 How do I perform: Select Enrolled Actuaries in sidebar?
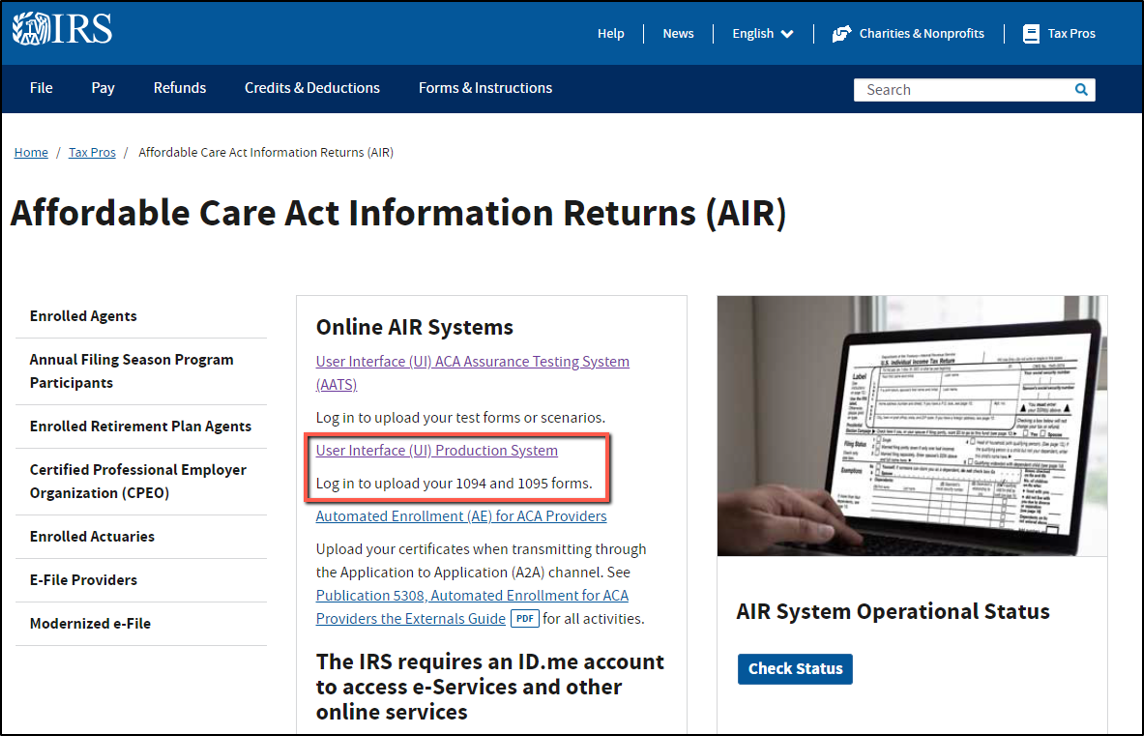pos(92,536)
